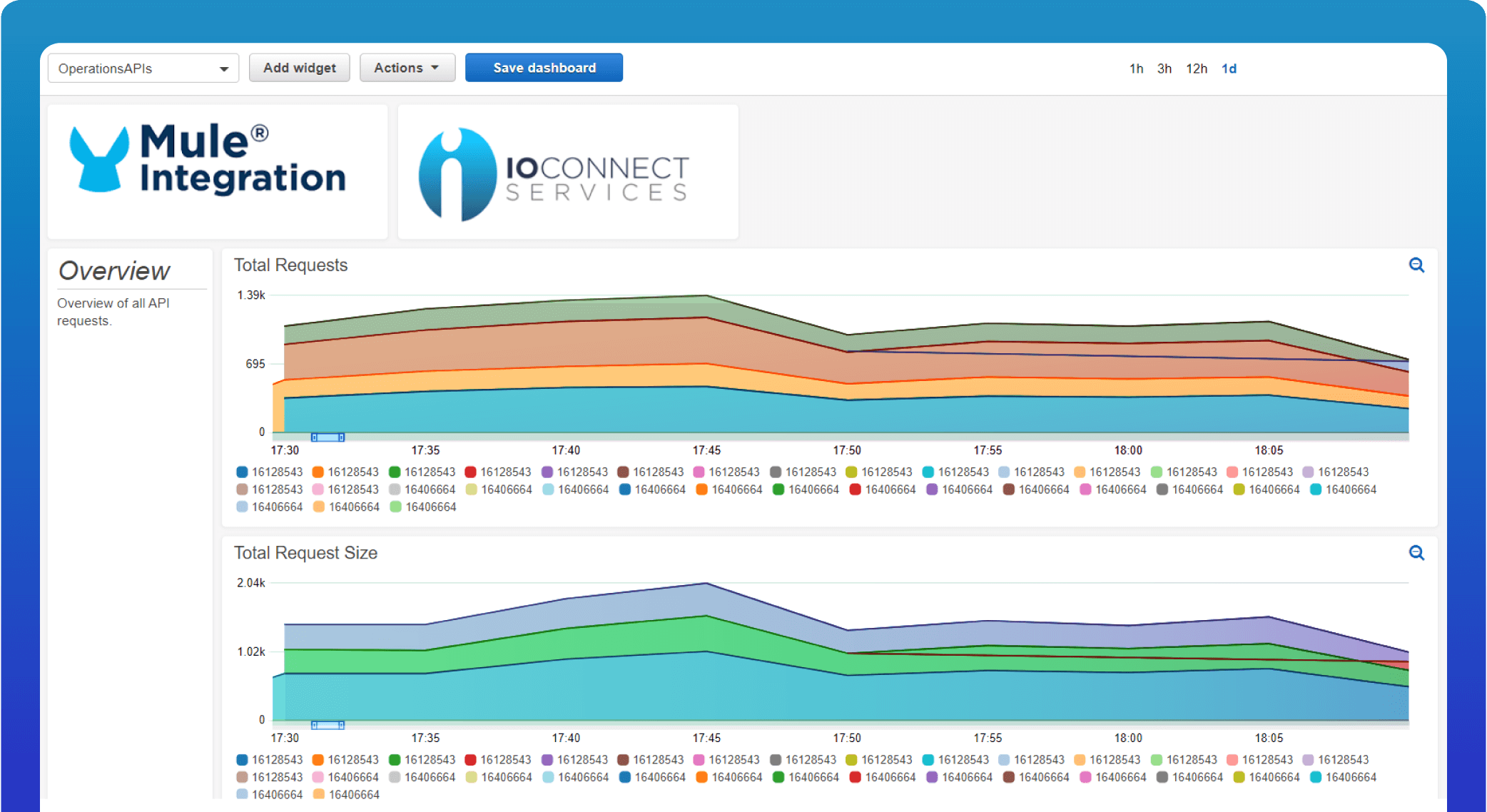Viewport: 1487px width, 812px height.
Task: Click the Save dashboard button
Action: [x=544, y=68]
